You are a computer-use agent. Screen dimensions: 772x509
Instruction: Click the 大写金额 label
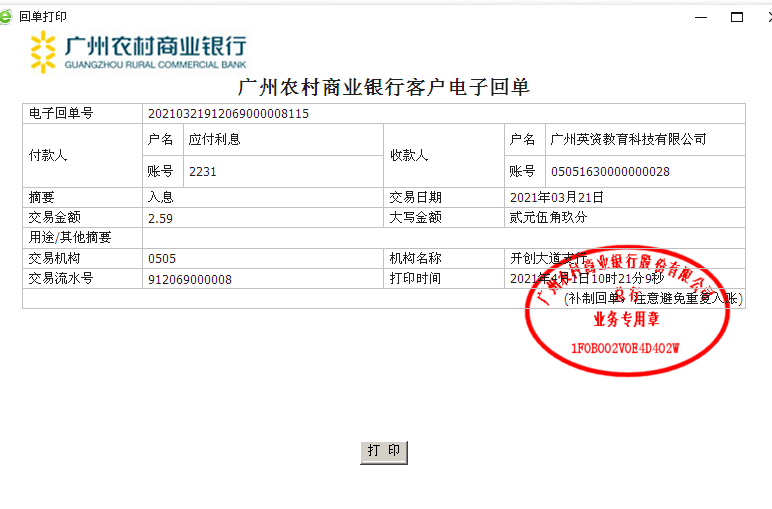point(415,217)
